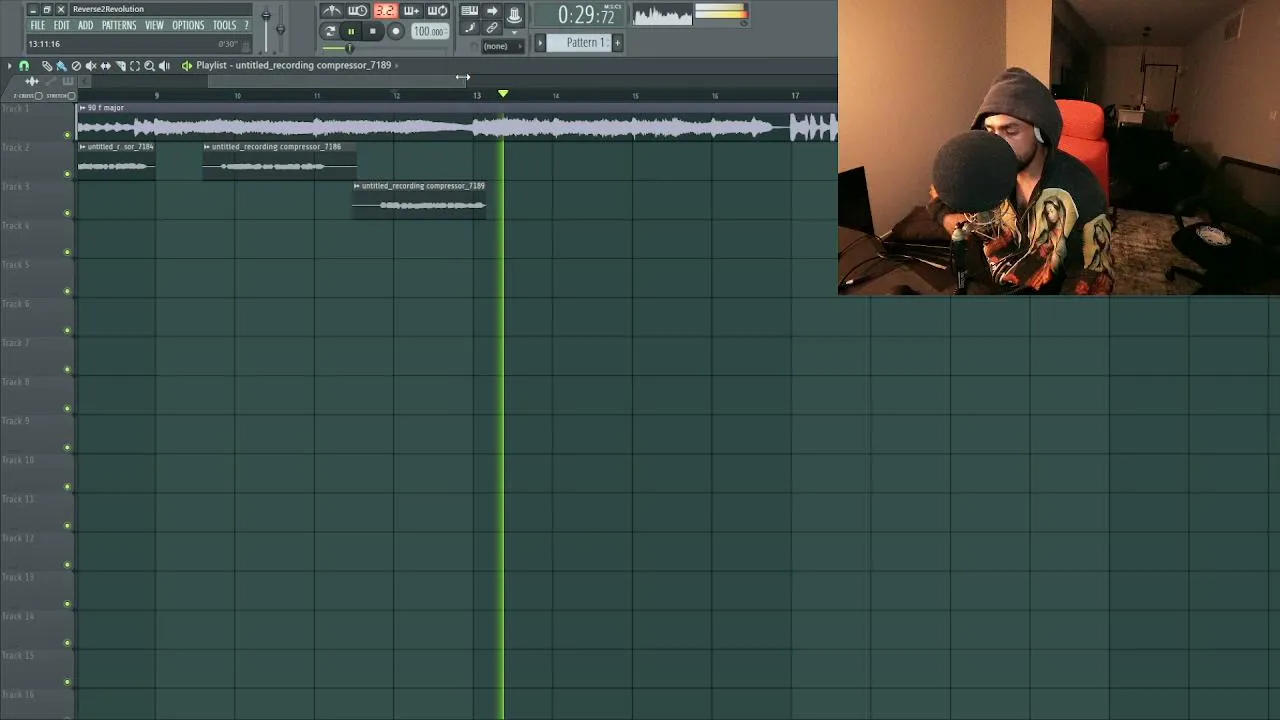
Task: Select audio clip focus waveform icon
Action: (32, 80)
